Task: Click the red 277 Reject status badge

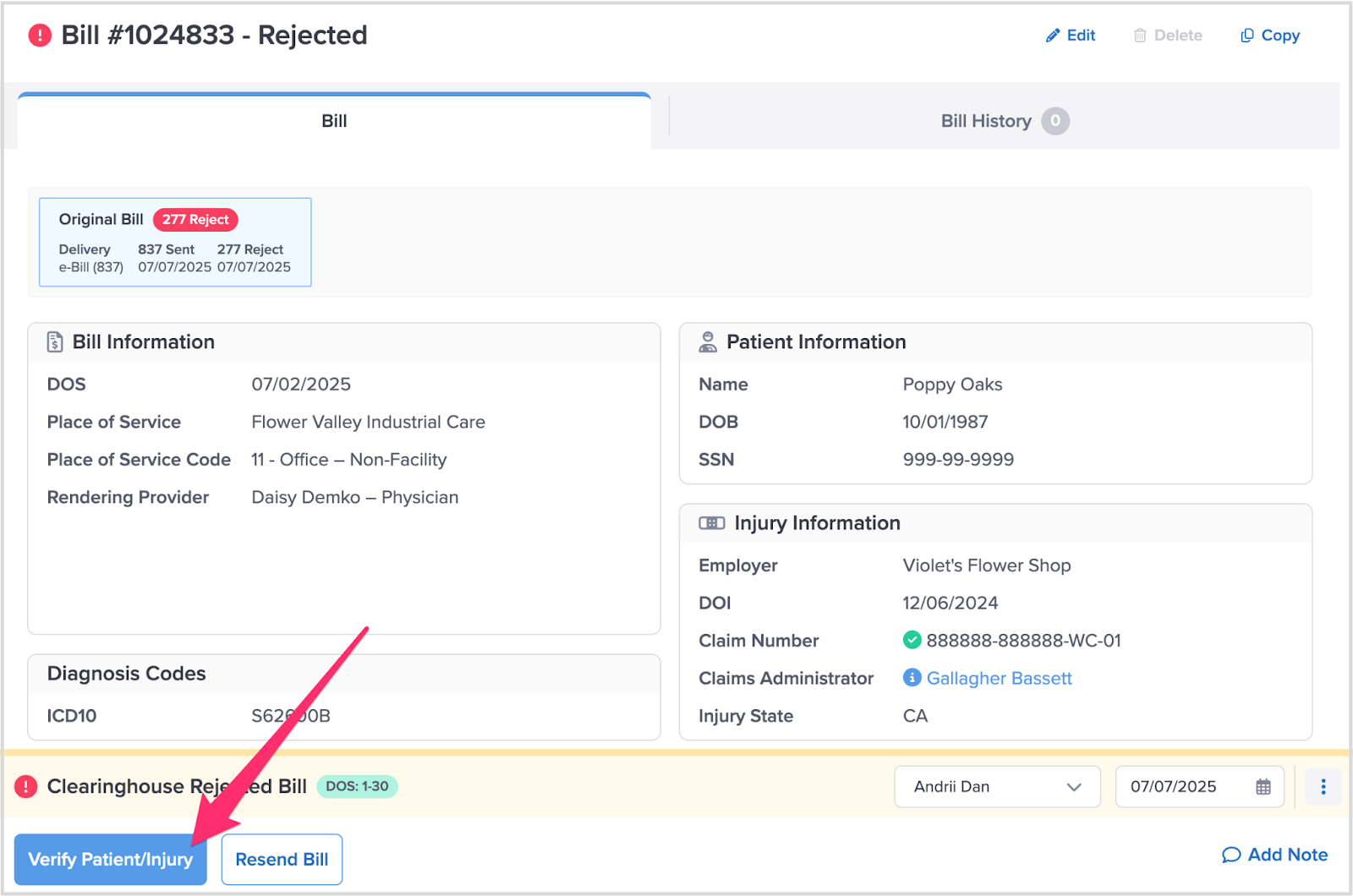Action: (x=195, y=220)
